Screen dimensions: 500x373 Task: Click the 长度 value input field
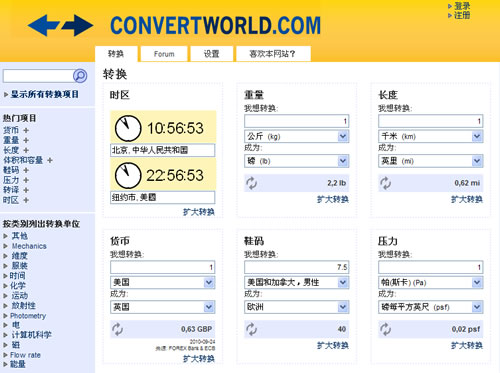pyautogui.click(x=431, y=121)
